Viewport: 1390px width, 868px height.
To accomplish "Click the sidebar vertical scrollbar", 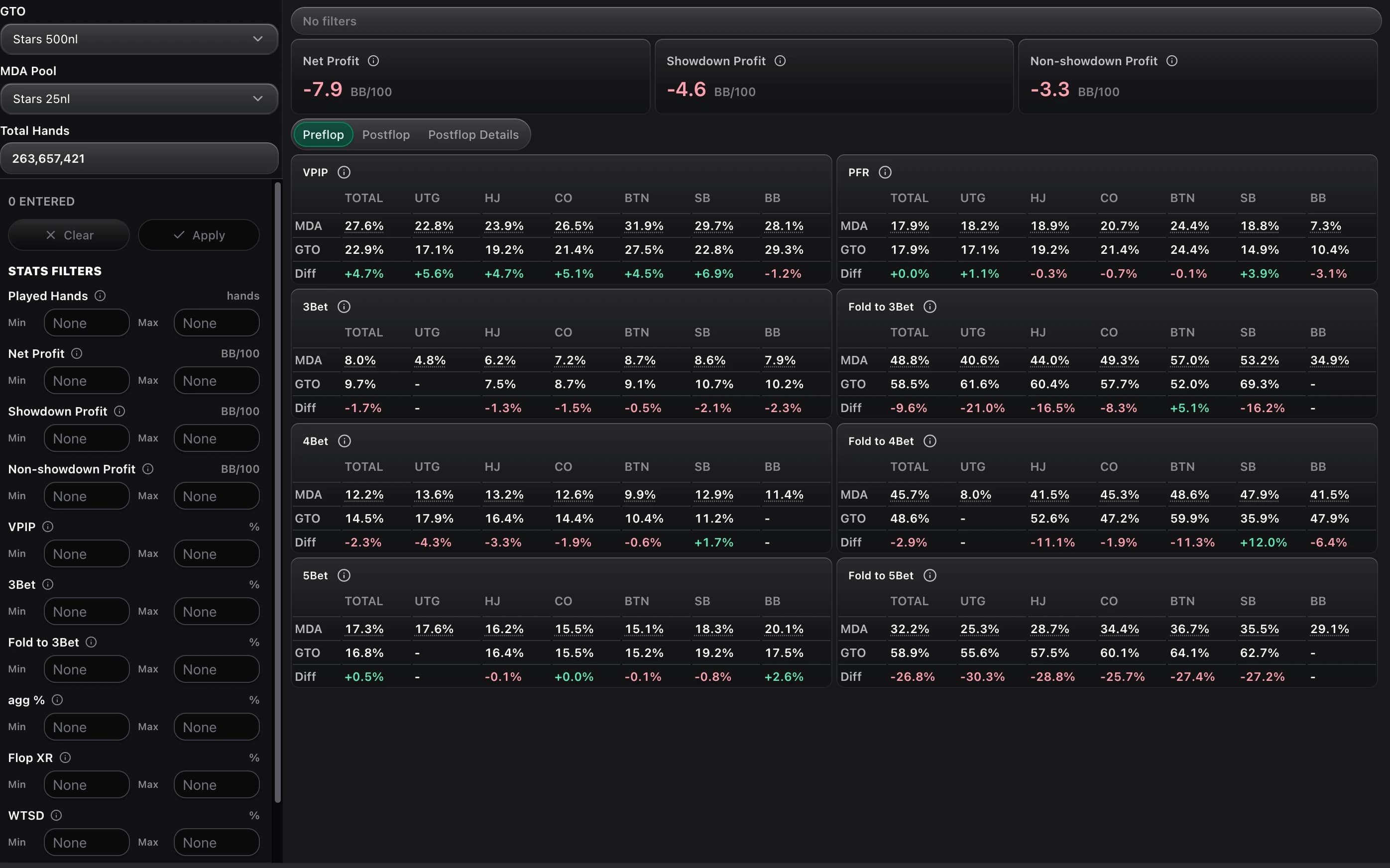I will (x=278, y=492).
